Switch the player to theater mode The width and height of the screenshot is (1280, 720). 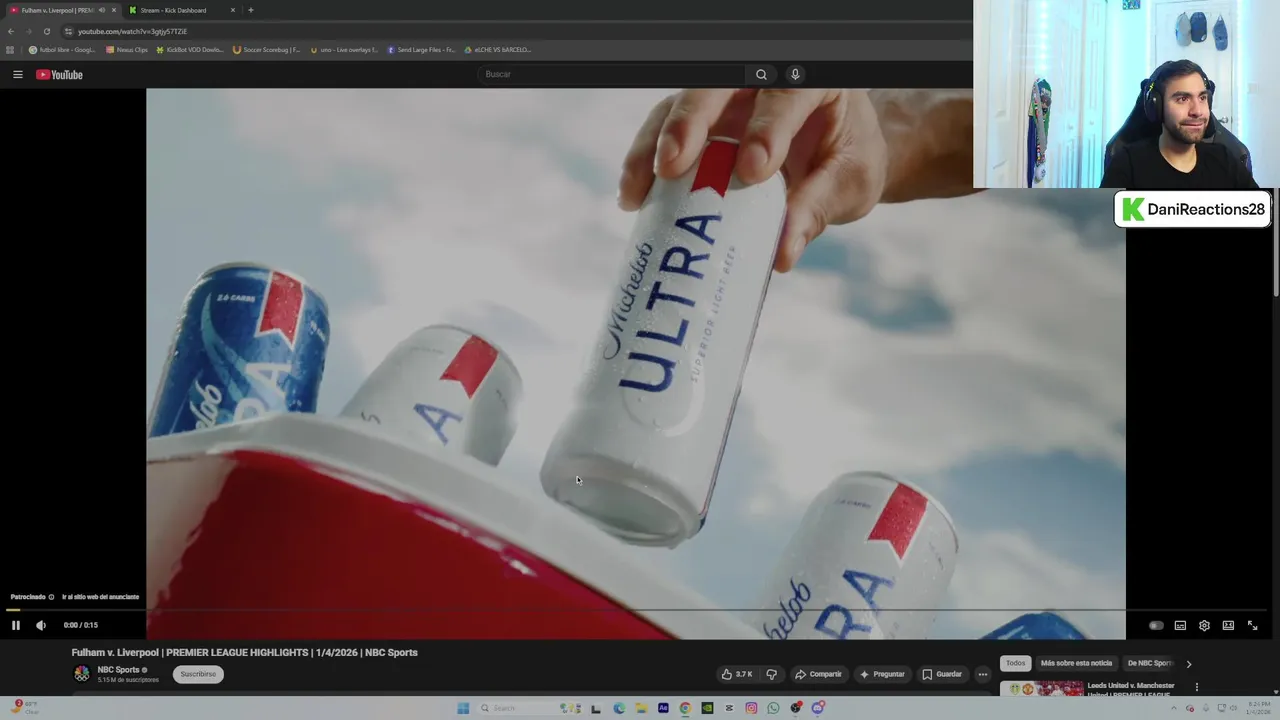1228,625
